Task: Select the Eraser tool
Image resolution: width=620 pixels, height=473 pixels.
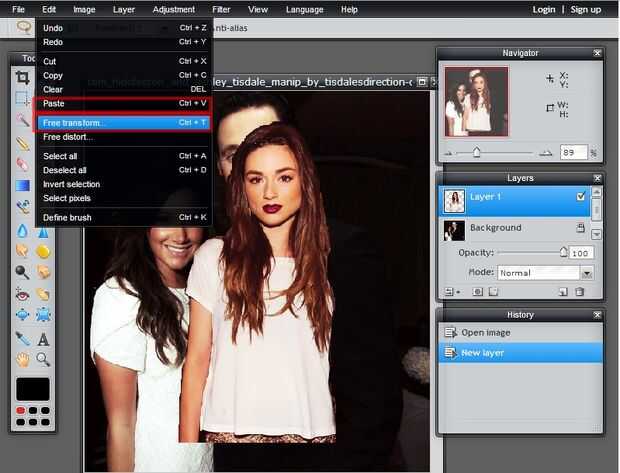Action: point(23,164)
